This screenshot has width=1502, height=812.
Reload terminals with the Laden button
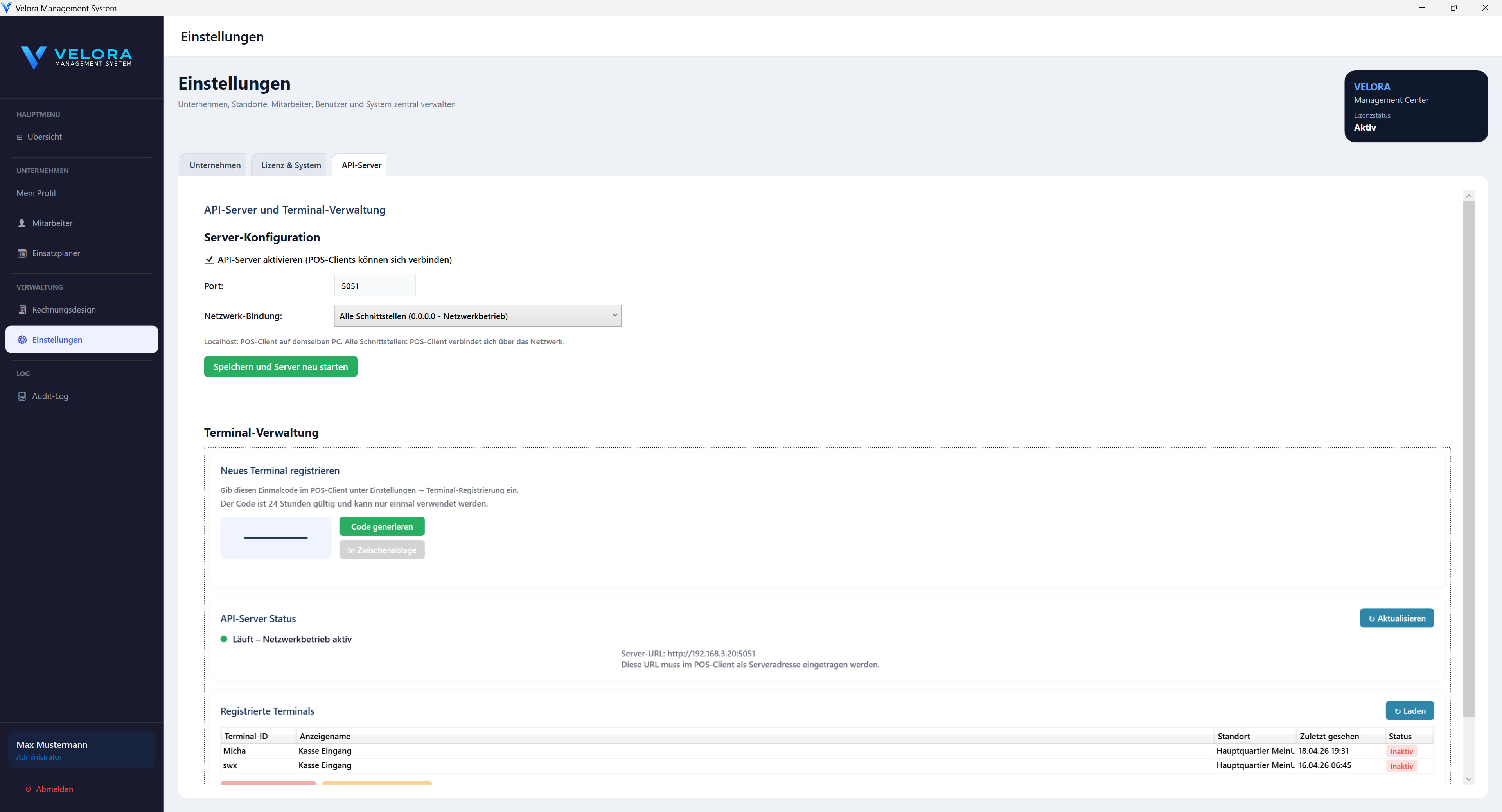coord(1409,711)
